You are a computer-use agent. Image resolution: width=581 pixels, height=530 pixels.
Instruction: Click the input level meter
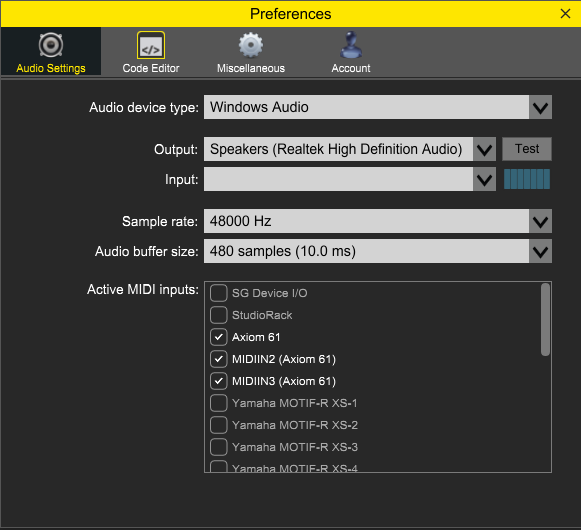pyautogui.click(x=527, y=179)
